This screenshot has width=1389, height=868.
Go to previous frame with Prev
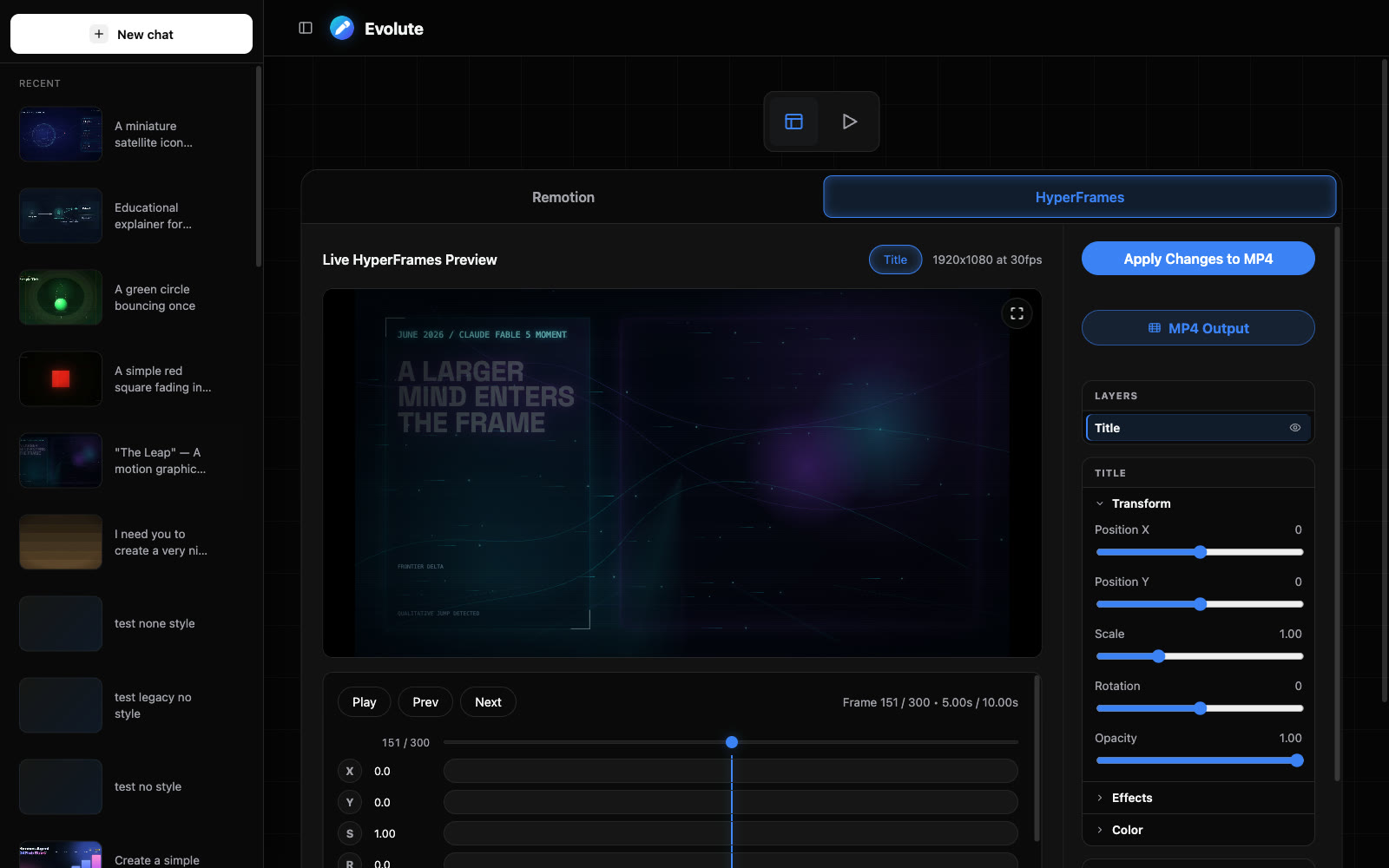click(x=425, y=702)
